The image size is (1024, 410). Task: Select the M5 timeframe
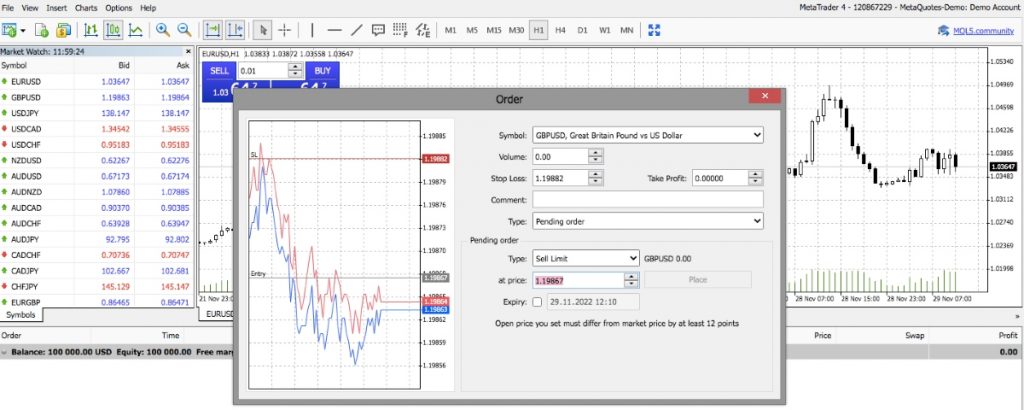(x=472, y=30)
